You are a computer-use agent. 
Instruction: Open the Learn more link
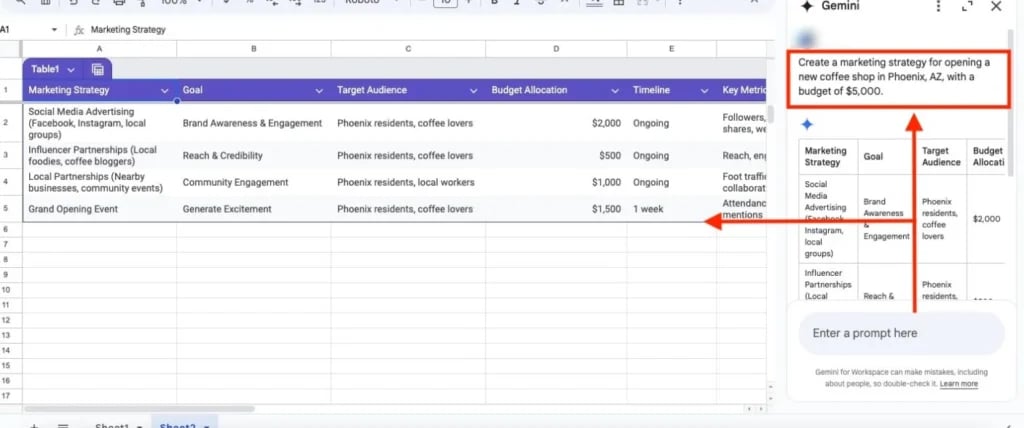click(959, 384)
